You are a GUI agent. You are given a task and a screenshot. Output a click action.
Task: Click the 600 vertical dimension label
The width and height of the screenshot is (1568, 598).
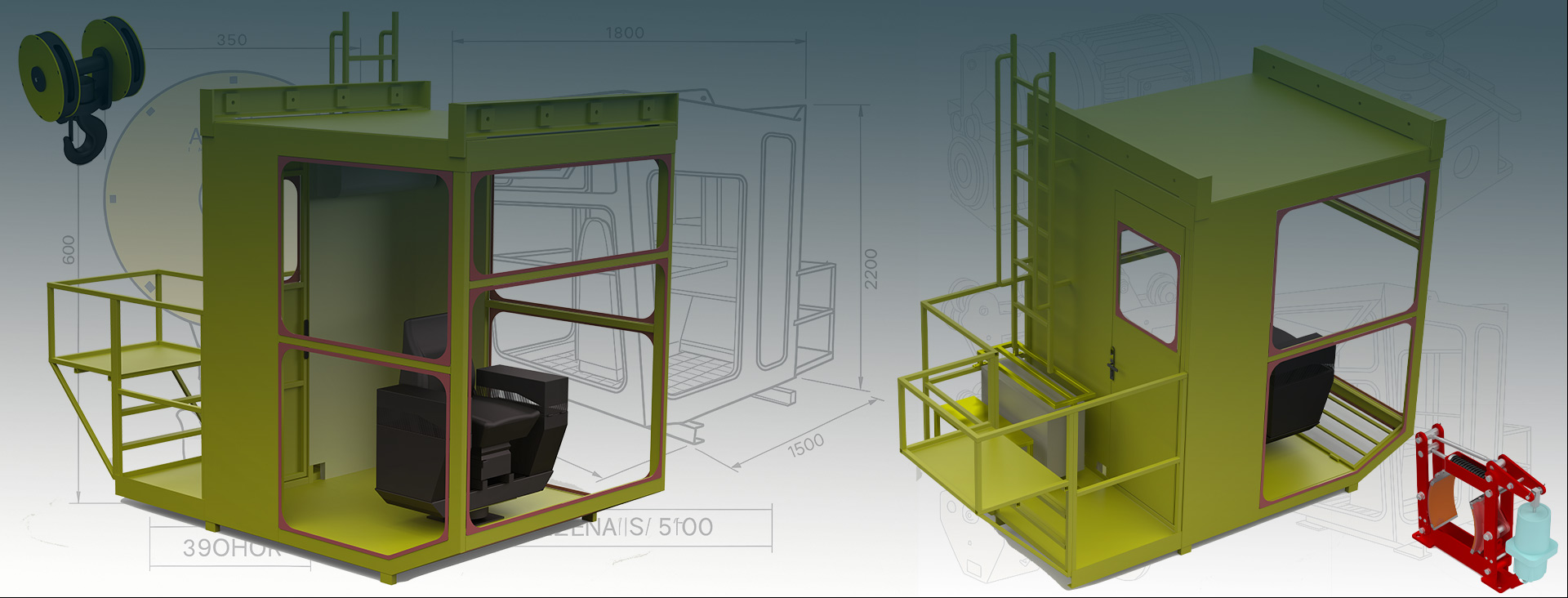pyautogui.click(x=69, y=249)
